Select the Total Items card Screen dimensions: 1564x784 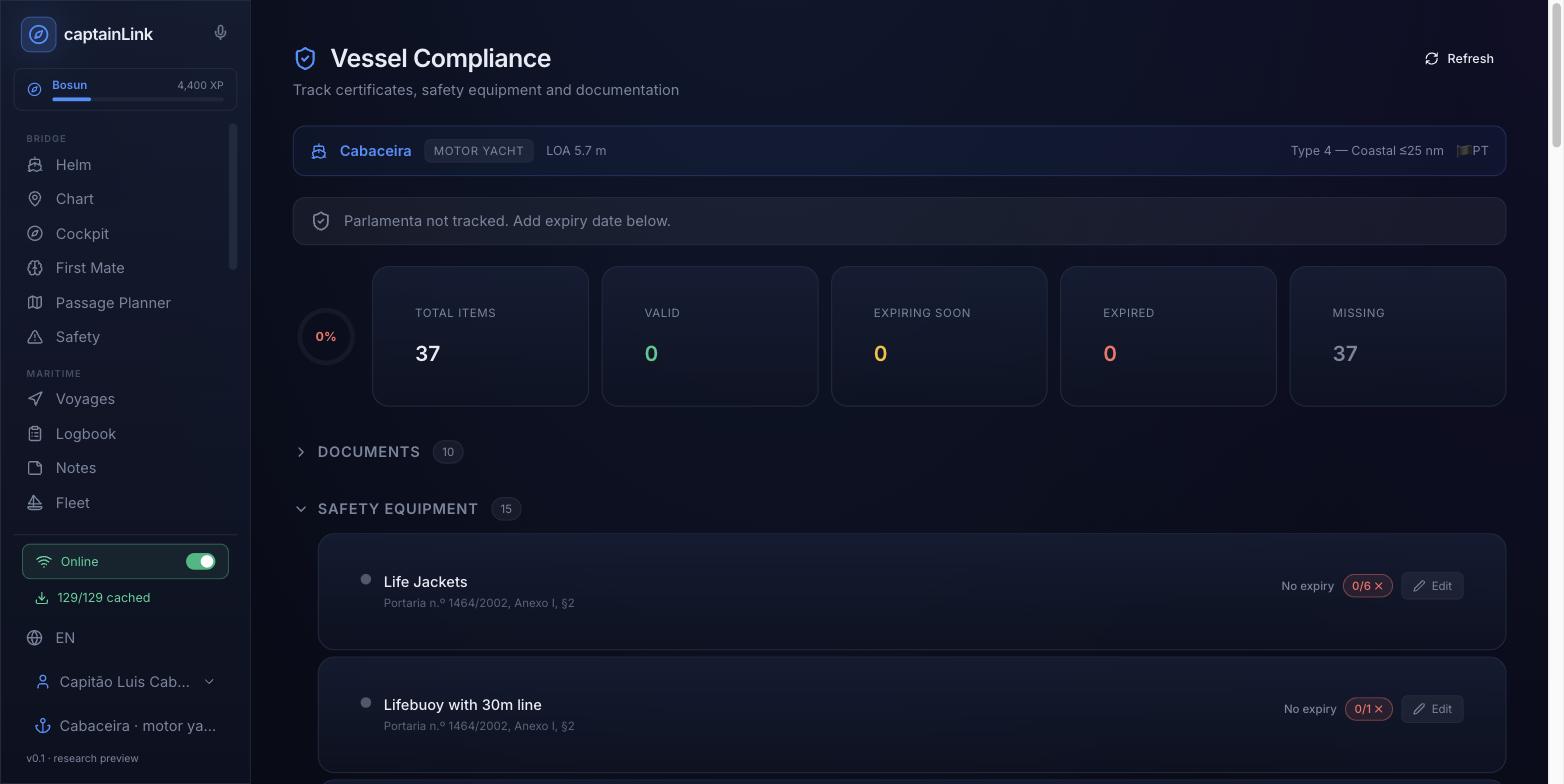[480, 336]
